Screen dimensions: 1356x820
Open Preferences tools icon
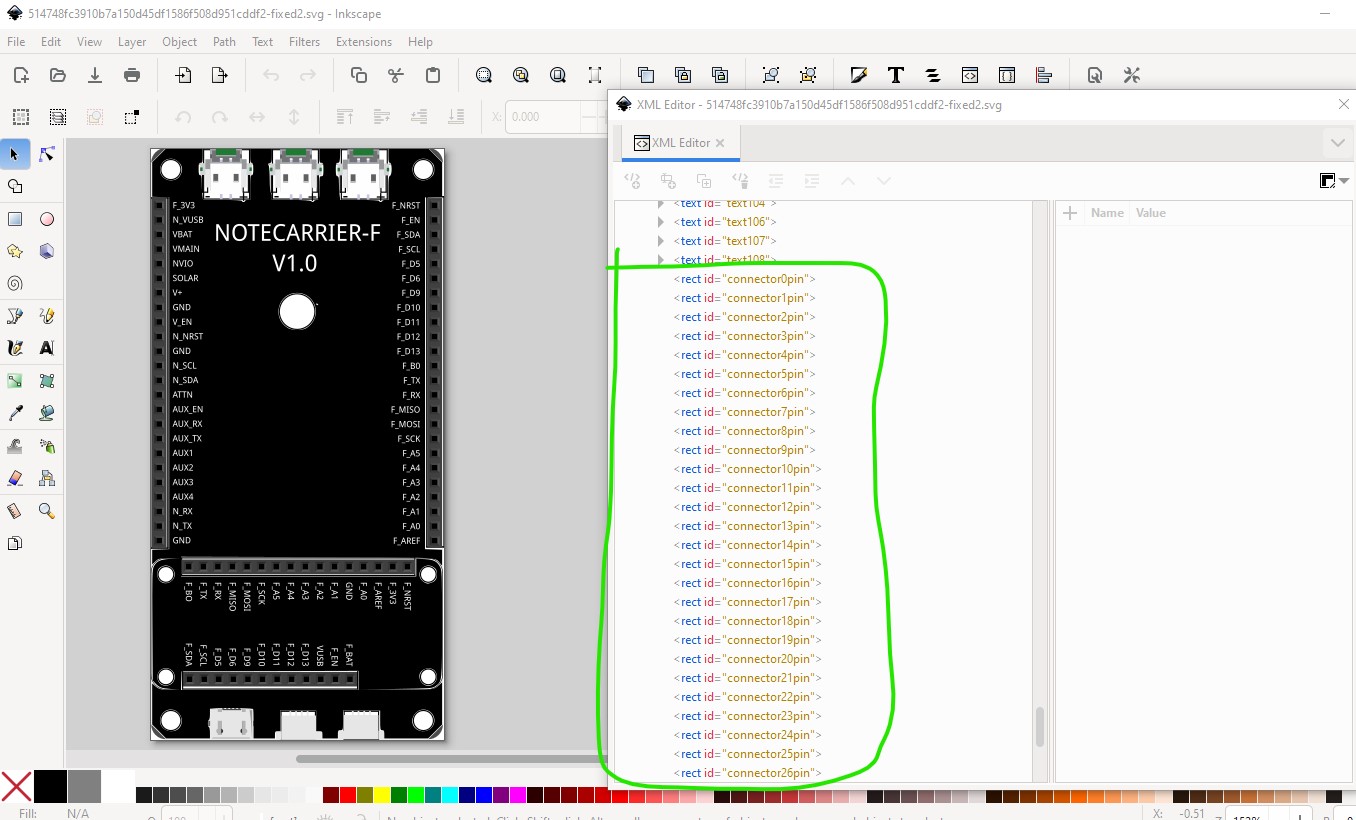pos(1132,75)
